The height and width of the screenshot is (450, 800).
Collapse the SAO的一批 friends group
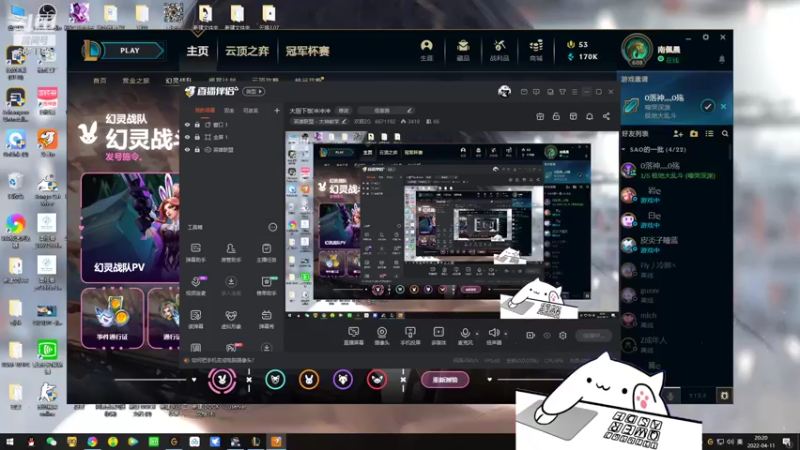(x=623, y=149)
